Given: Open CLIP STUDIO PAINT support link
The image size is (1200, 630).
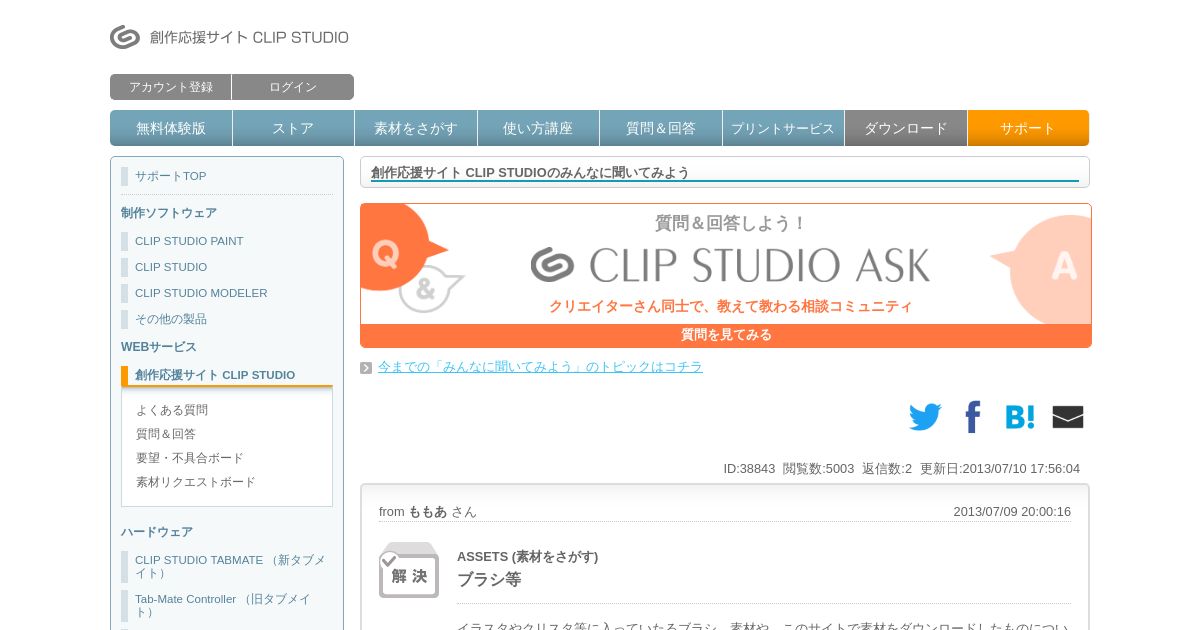Looking at the screenshot, I should tap(189, 241).
